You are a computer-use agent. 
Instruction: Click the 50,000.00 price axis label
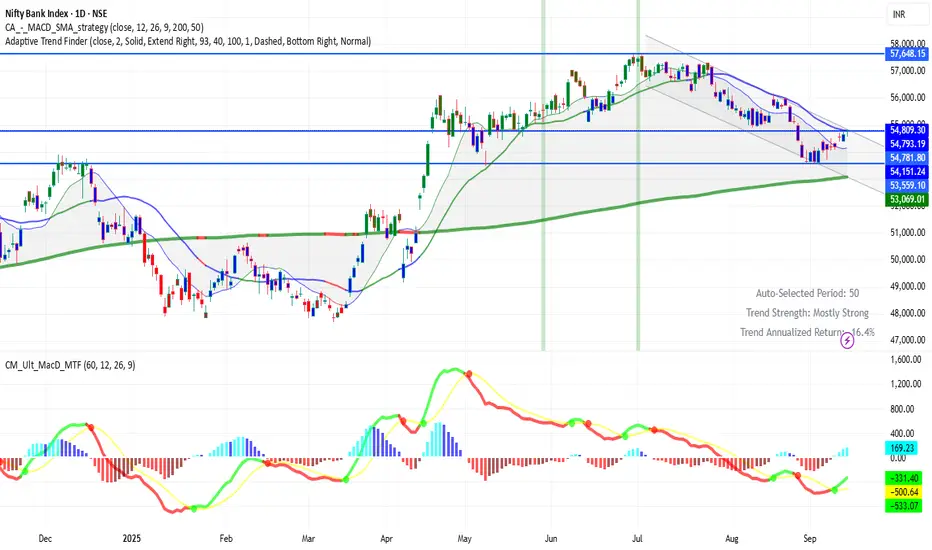tap(907, 259)
